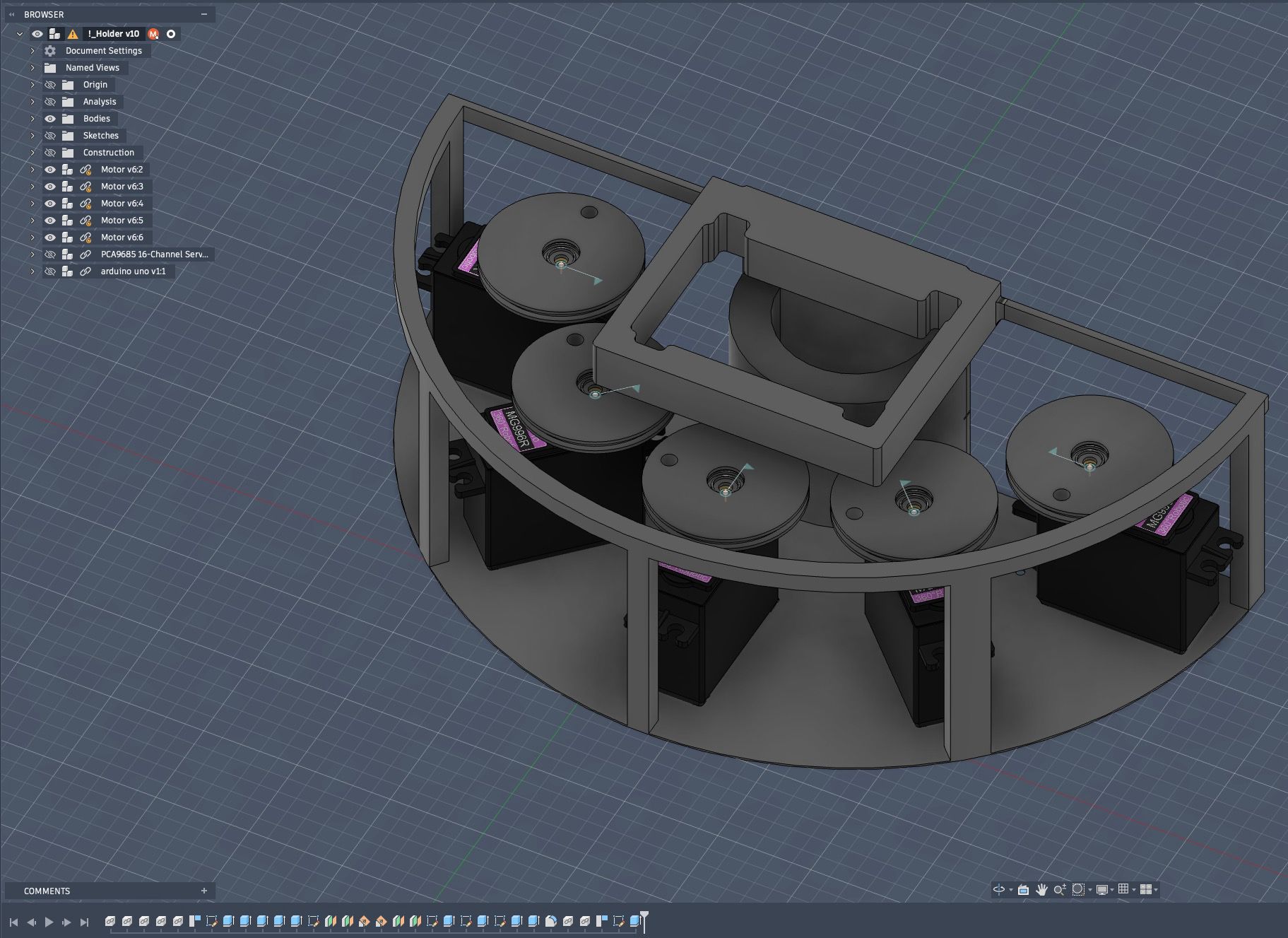Click the COMMENTS panel title
The image size is (1288, 938).
pos(47,891)
